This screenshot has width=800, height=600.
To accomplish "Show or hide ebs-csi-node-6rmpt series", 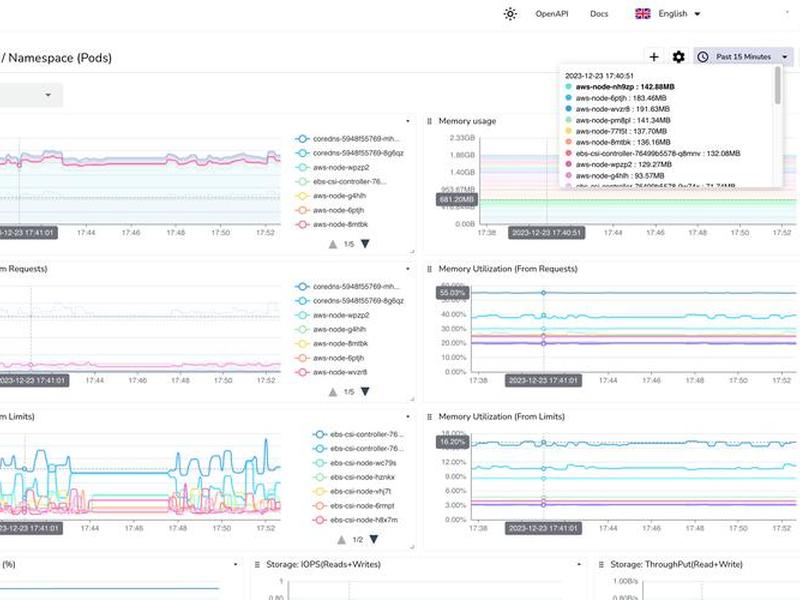I will pyautogui.click(x=354, y=506).
